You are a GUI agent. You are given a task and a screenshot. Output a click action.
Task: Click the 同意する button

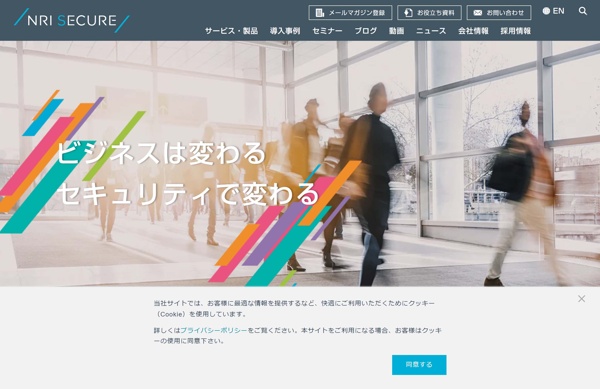(419, 365)
